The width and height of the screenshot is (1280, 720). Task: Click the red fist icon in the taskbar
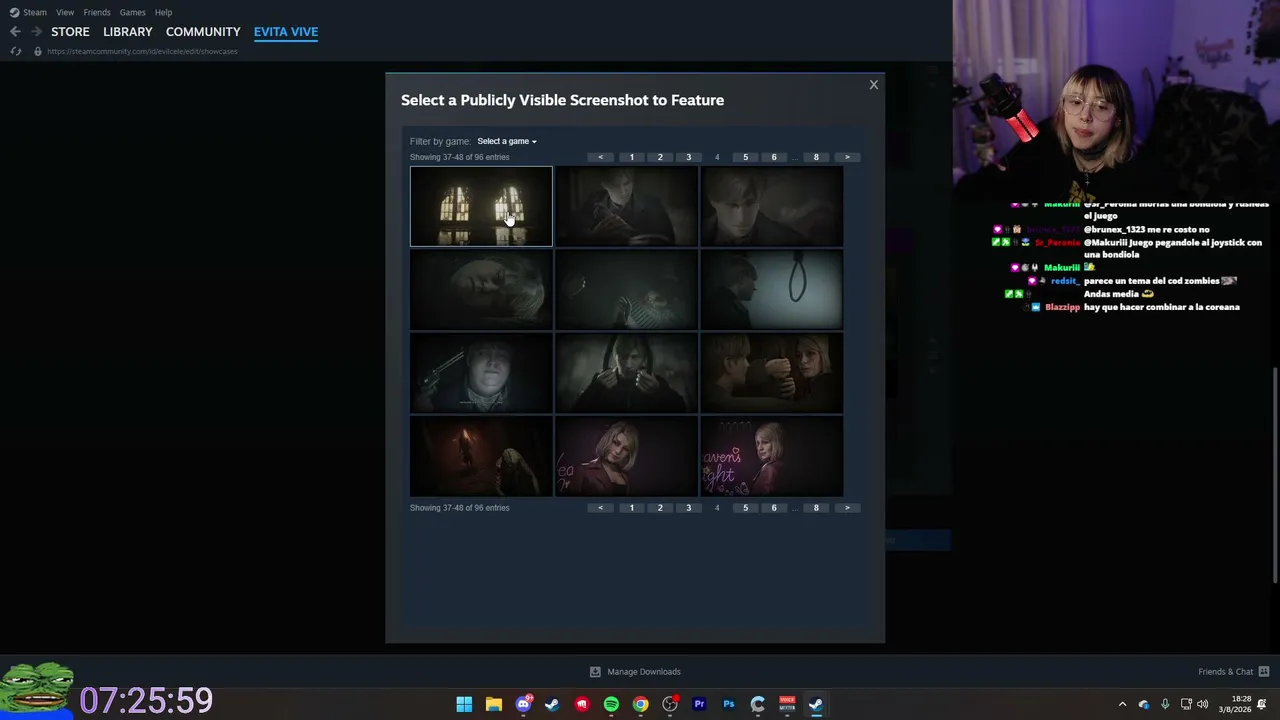[582, 704]
